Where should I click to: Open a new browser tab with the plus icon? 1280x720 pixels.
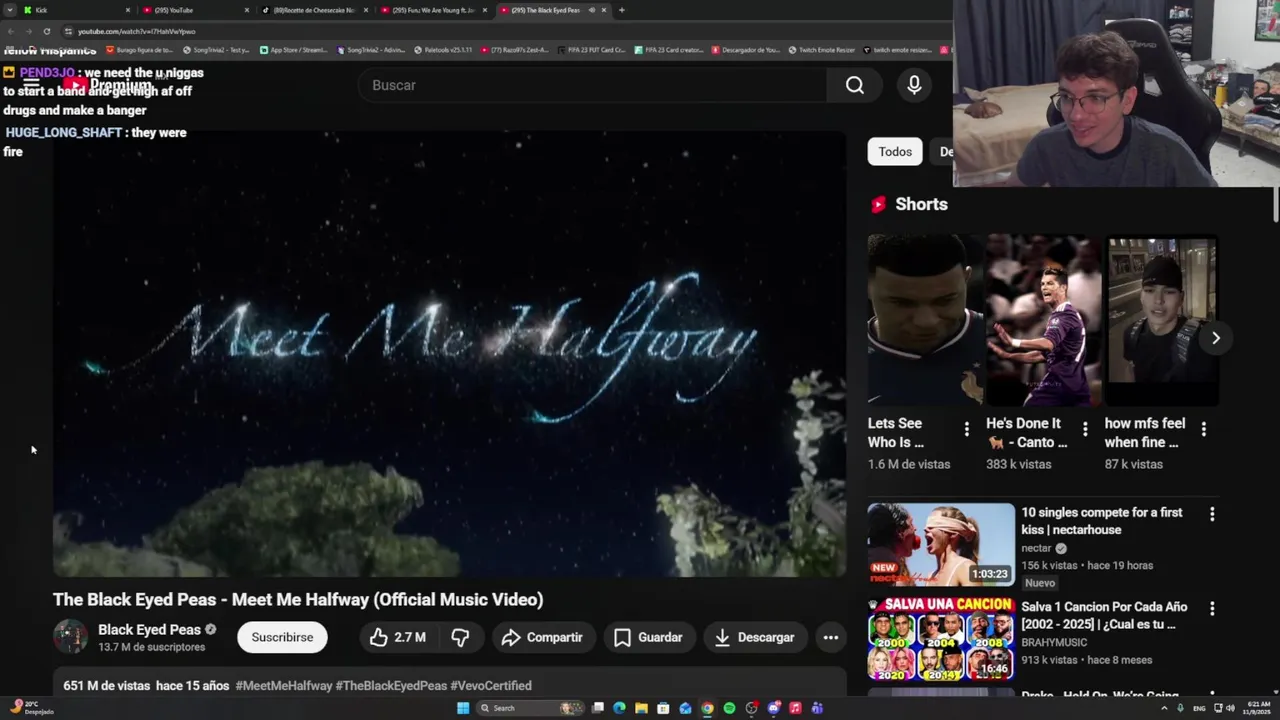click(621, 10)
